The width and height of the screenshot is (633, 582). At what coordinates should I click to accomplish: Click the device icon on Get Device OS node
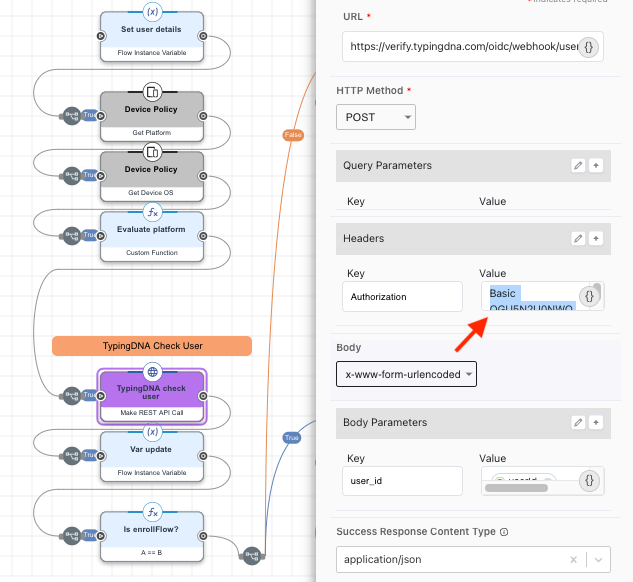[152, 152]
